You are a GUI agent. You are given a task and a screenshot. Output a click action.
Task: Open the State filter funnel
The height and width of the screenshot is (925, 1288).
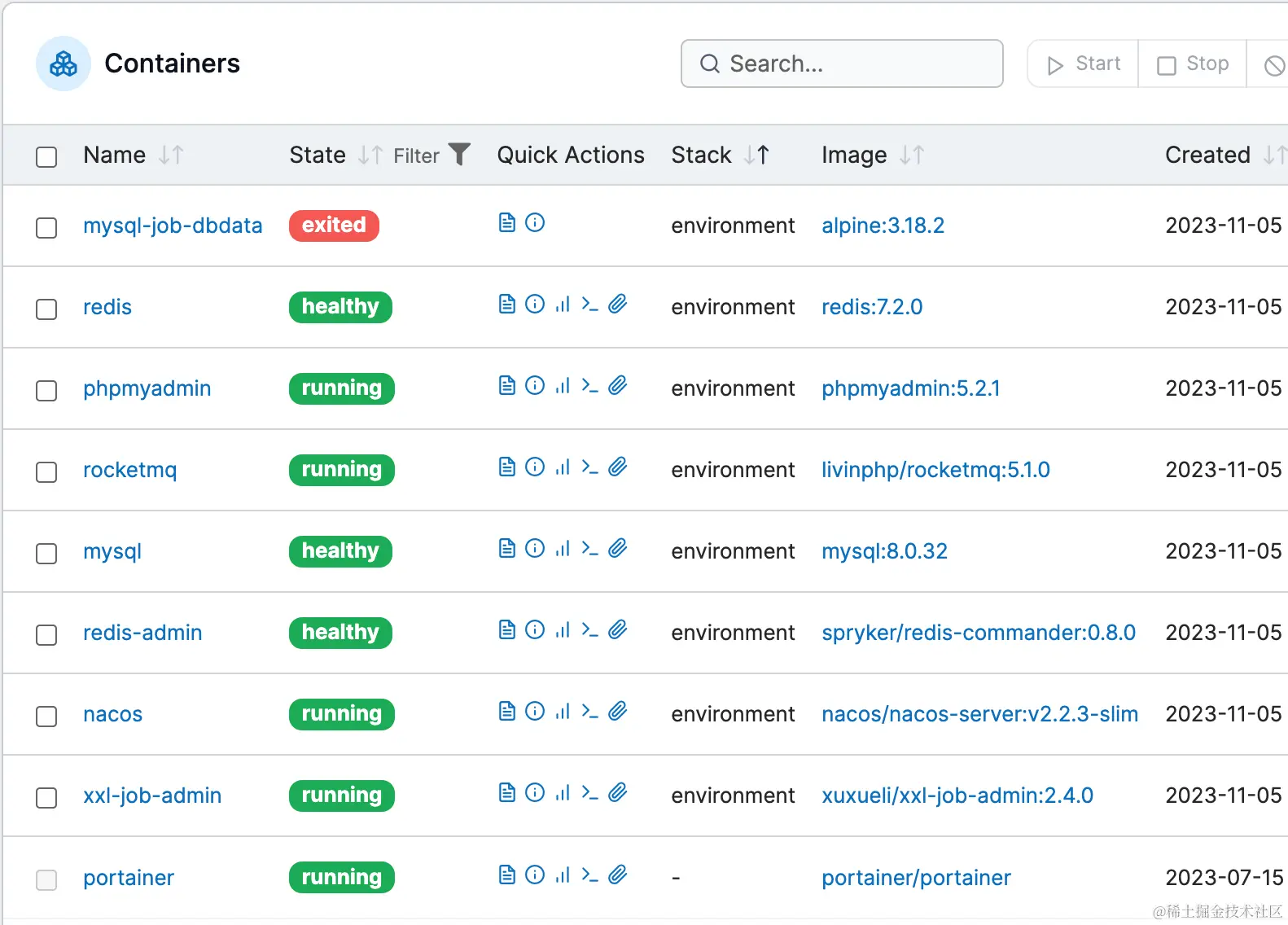click(x=460, y=154)
